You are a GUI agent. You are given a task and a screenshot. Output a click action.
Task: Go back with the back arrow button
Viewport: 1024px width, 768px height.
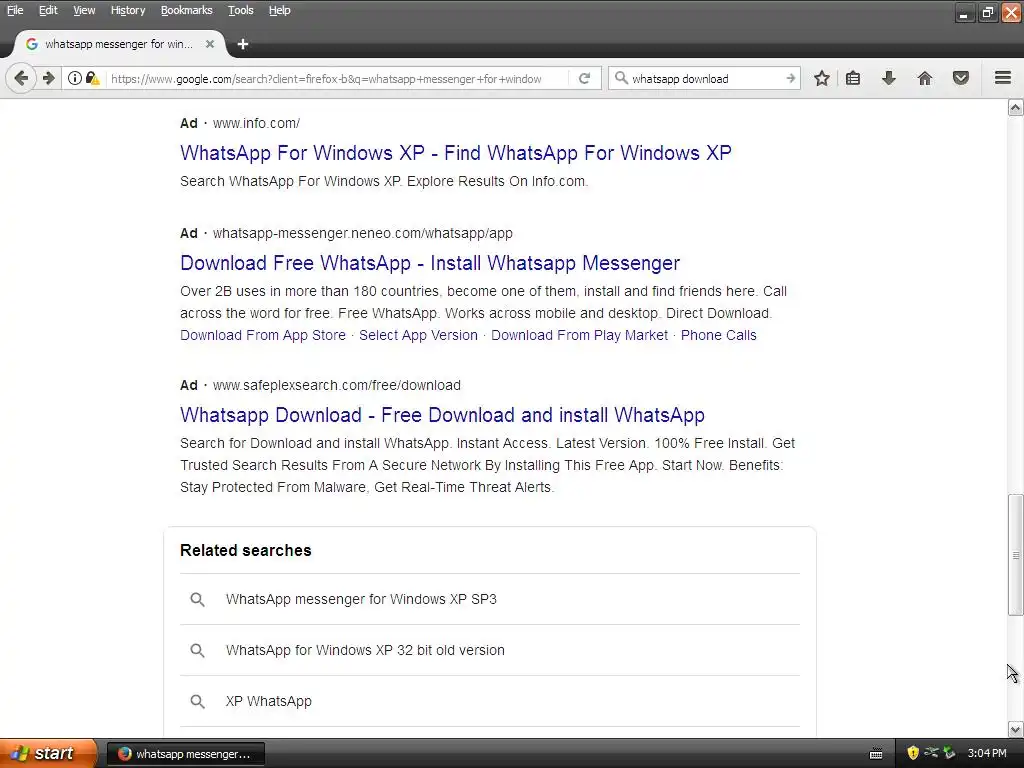click(21, 78)
